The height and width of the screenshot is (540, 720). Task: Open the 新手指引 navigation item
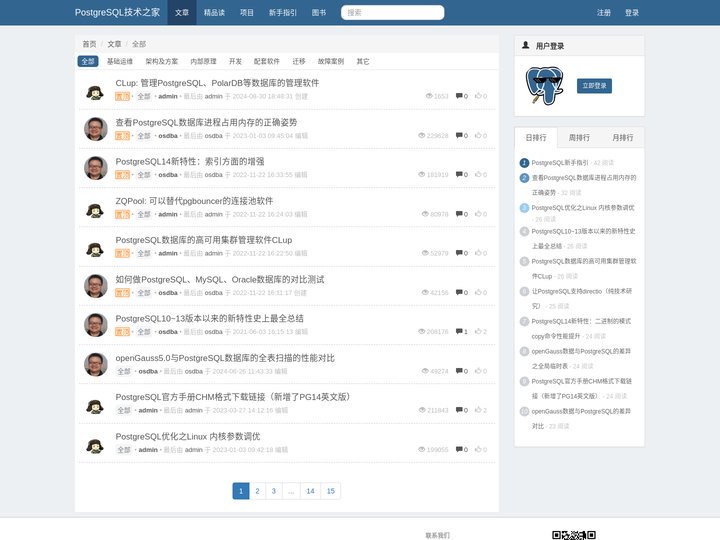[283, 12]
